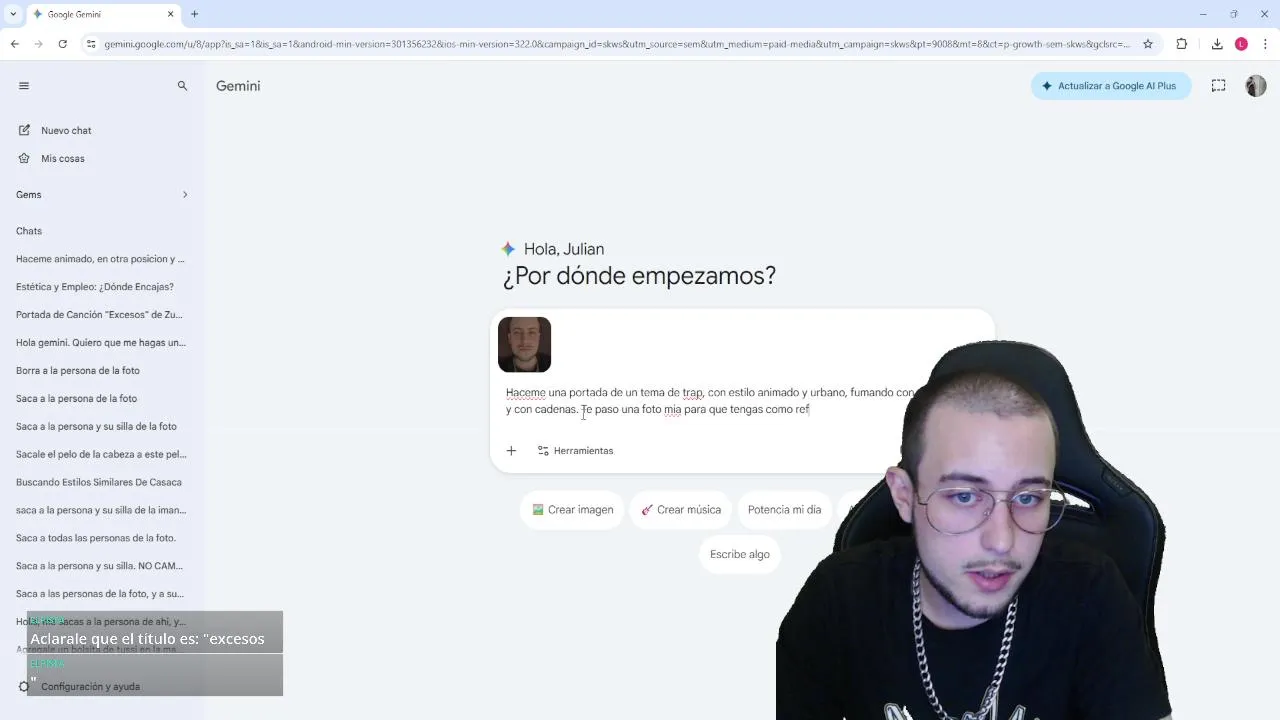
Task: Click the attached photo thumbnail in prompt
Action: [x=525, y=345]
